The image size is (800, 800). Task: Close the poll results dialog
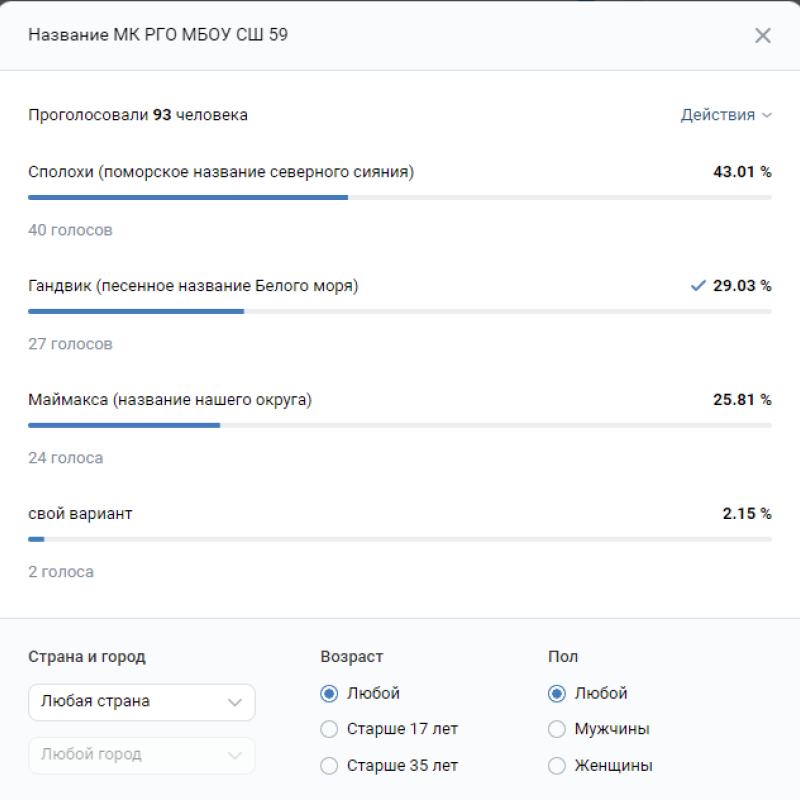[x=763, y=36]
